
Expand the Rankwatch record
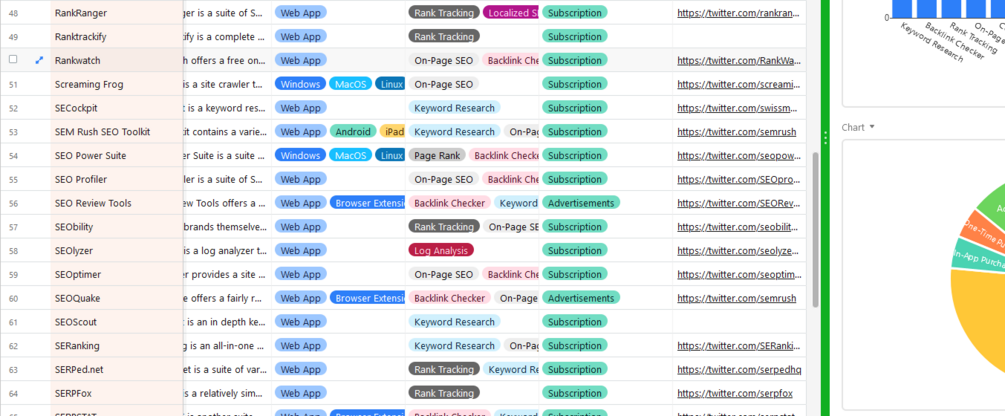pyautogui.click(x=39, y=60)
